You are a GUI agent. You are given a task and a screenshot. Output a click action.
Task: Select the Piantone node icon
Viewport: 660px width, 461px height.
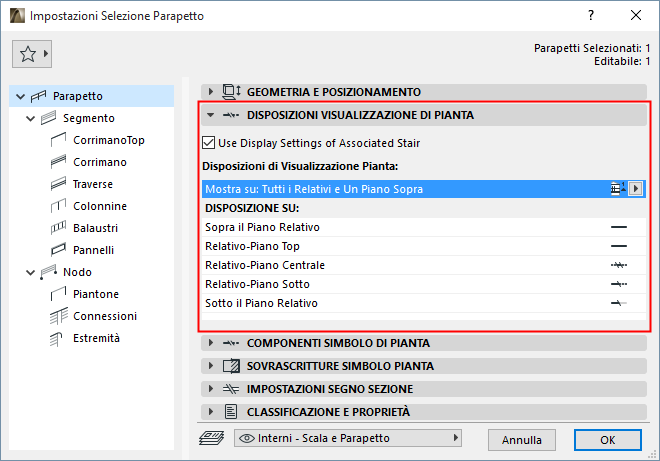point(57,294)
